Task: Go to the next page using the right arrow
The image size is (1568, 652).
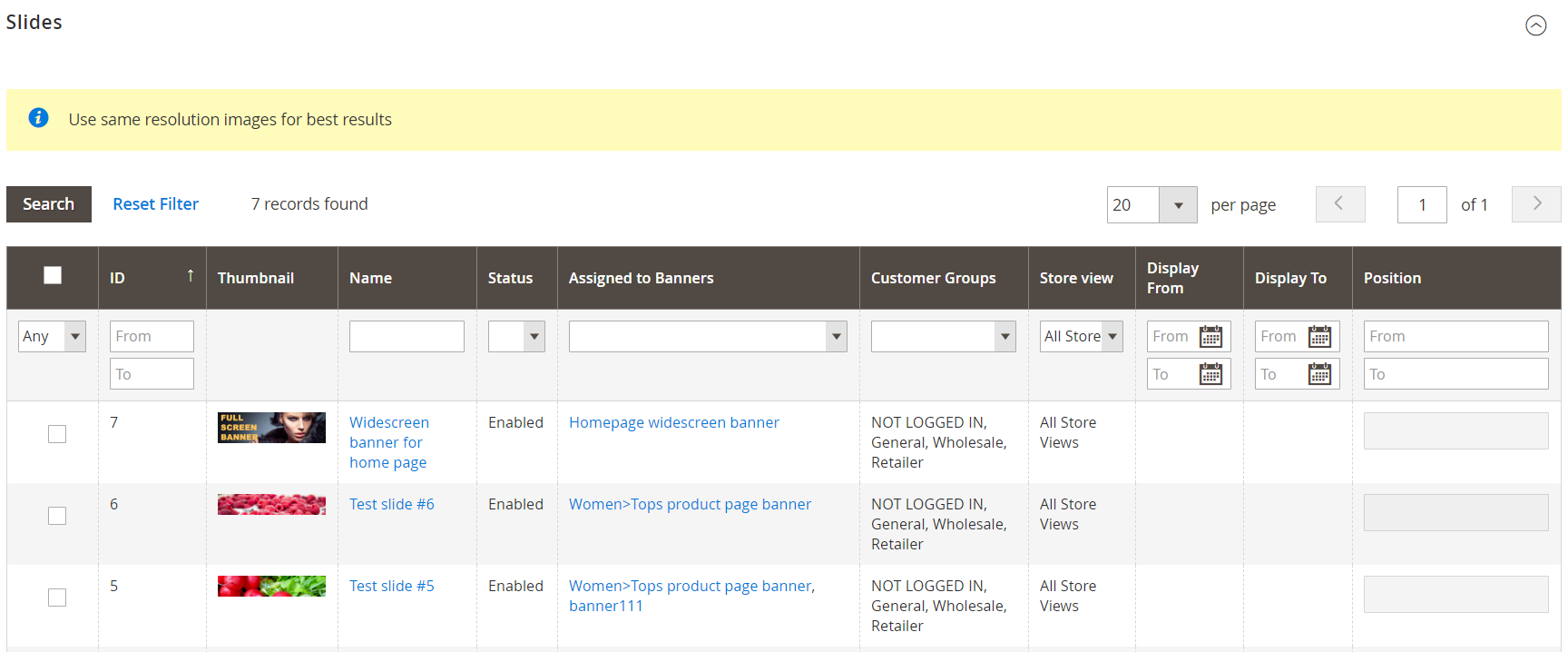Action: pyautogui.click(x=1536, y=204)
